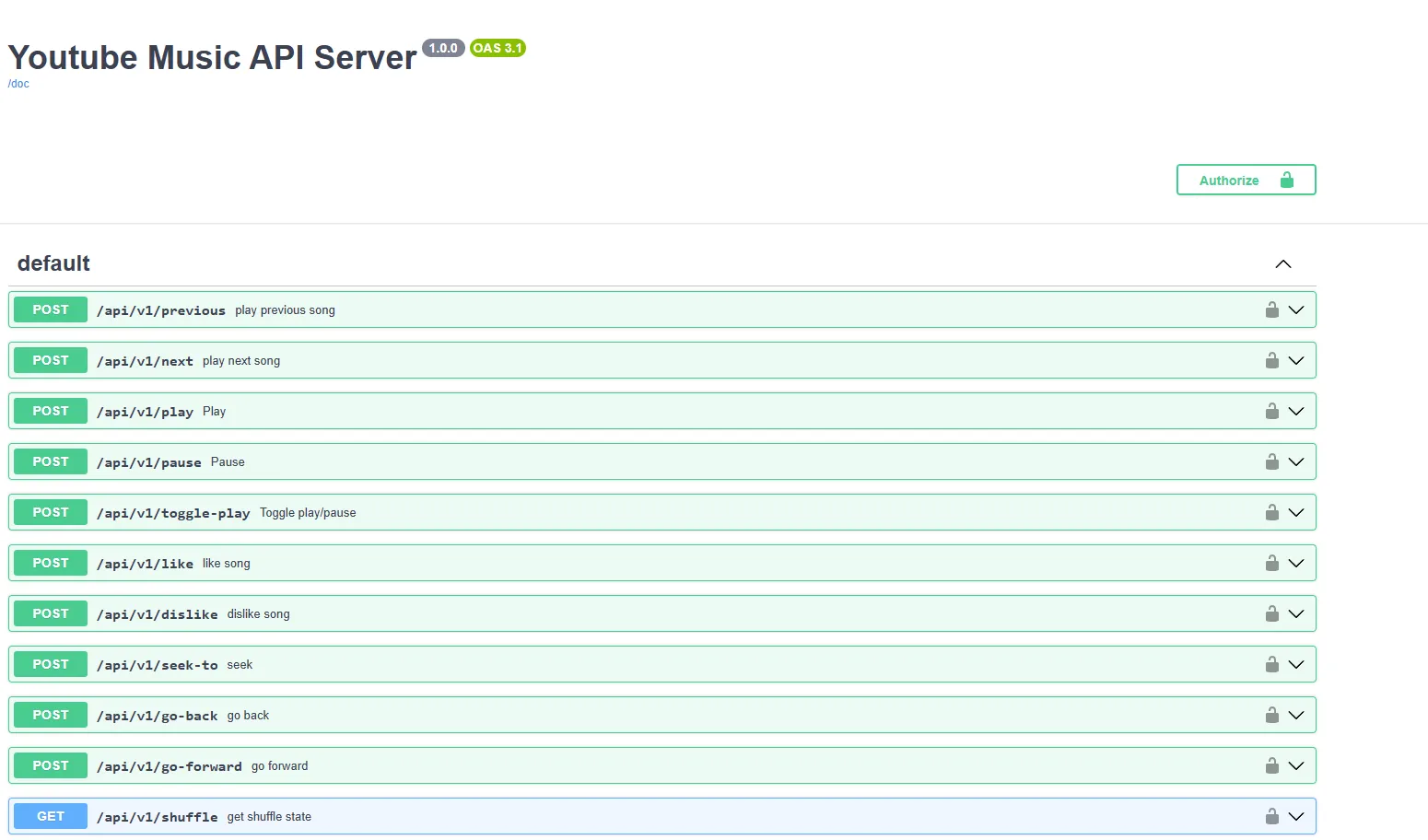Click the GET badge for /api/v1/shuffle
The image size is (1428, 840).
[51, 817]
